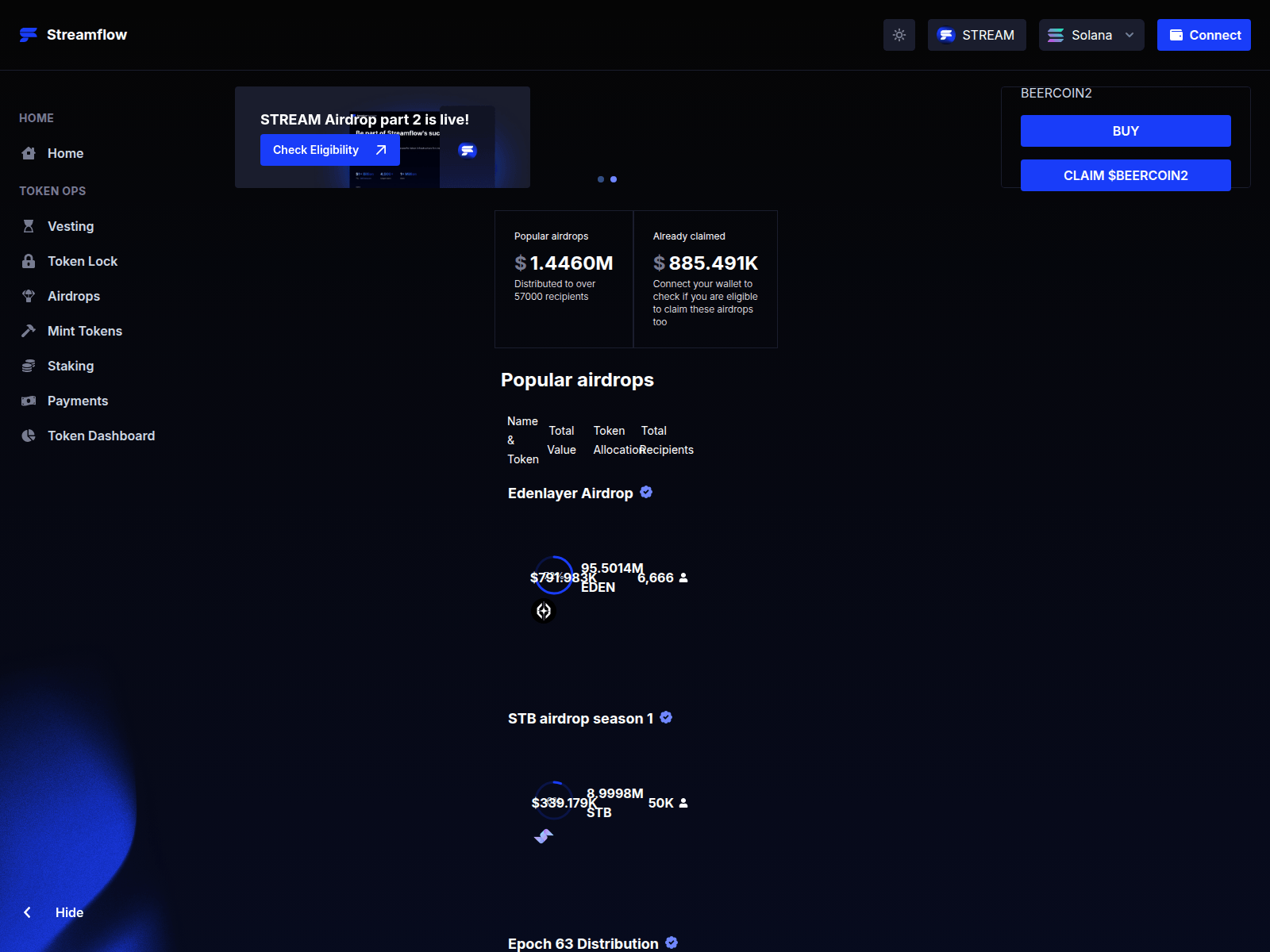
Task: Open Staking using the coins icon
Action: [x=29, y=366]
